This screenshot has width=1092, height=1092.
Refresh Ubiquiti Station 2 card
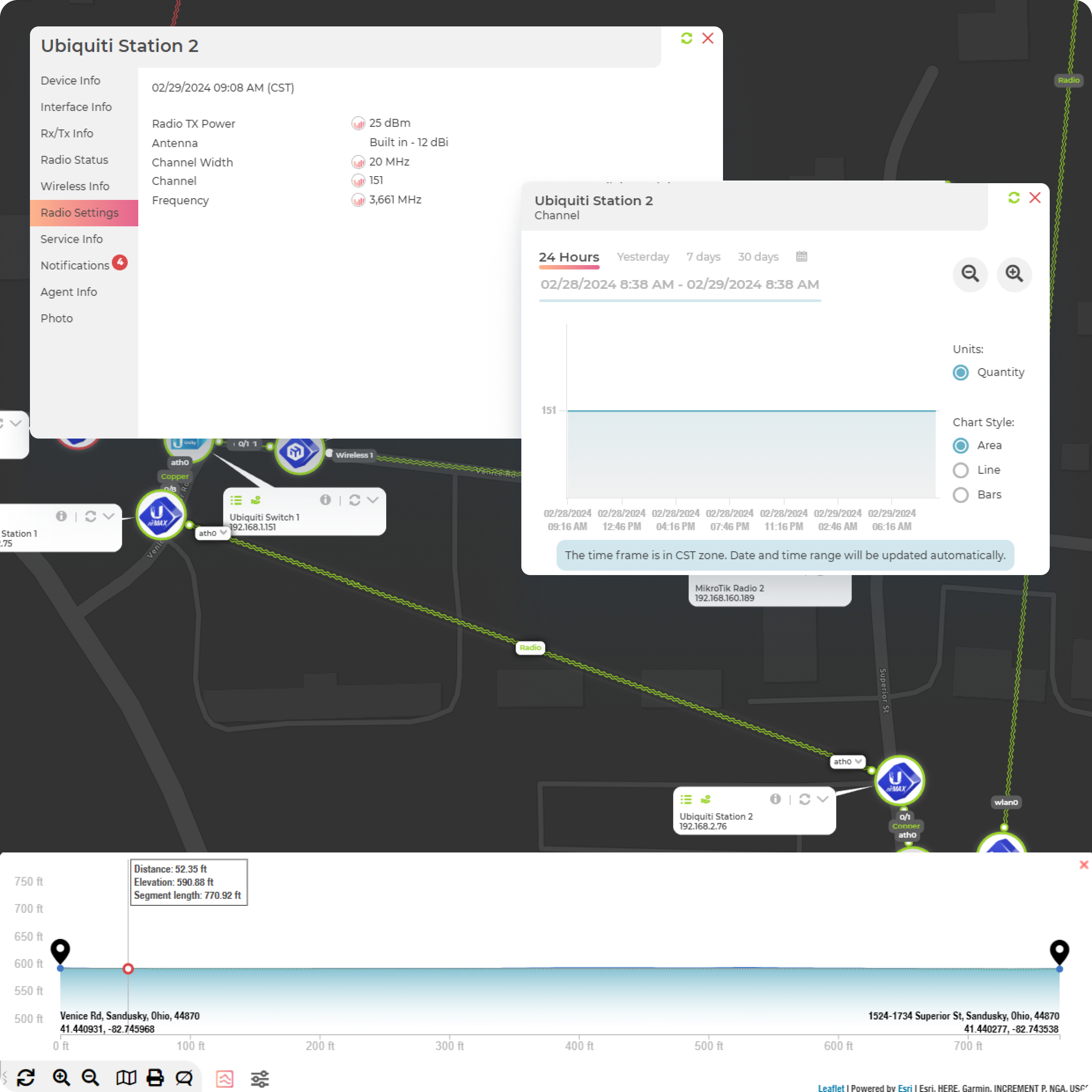[x=805, y=799]
